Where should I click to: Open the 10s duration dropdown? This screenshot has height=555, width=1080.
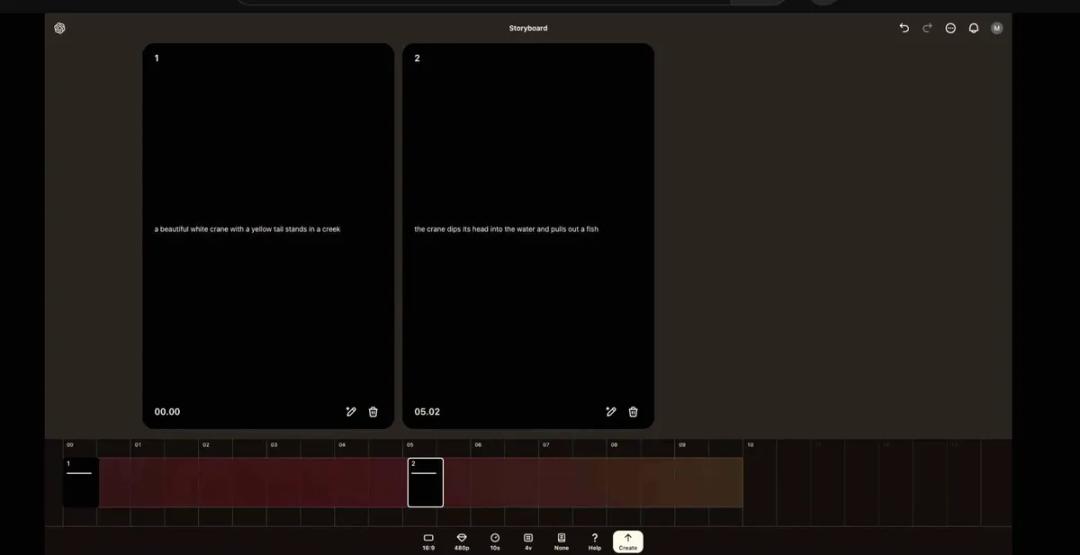[495, 541]
